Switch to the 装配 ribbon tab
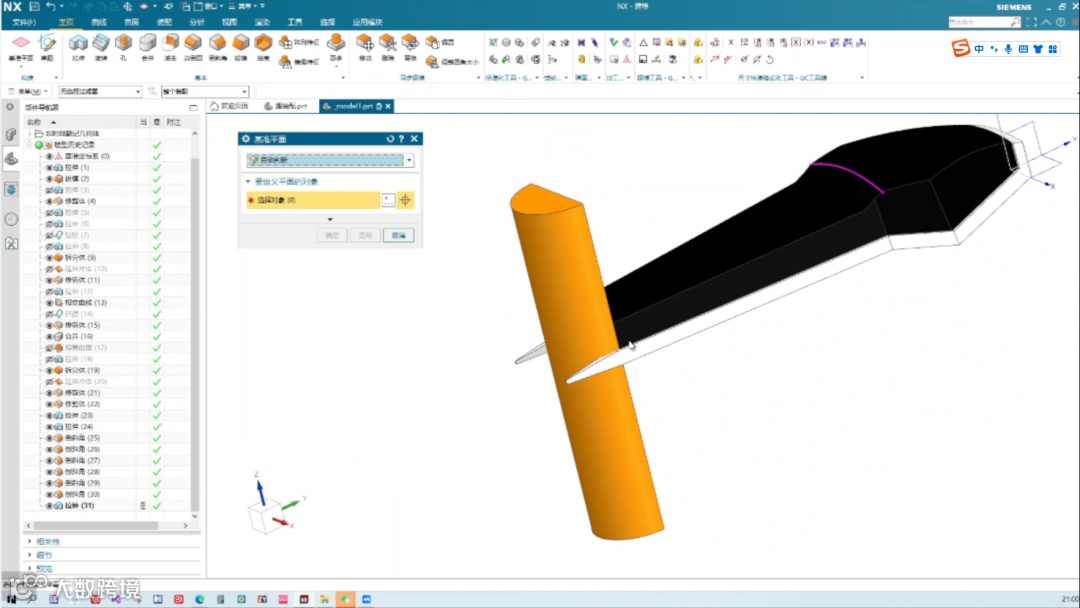The image size is (1080, 608). pos(164,22)
